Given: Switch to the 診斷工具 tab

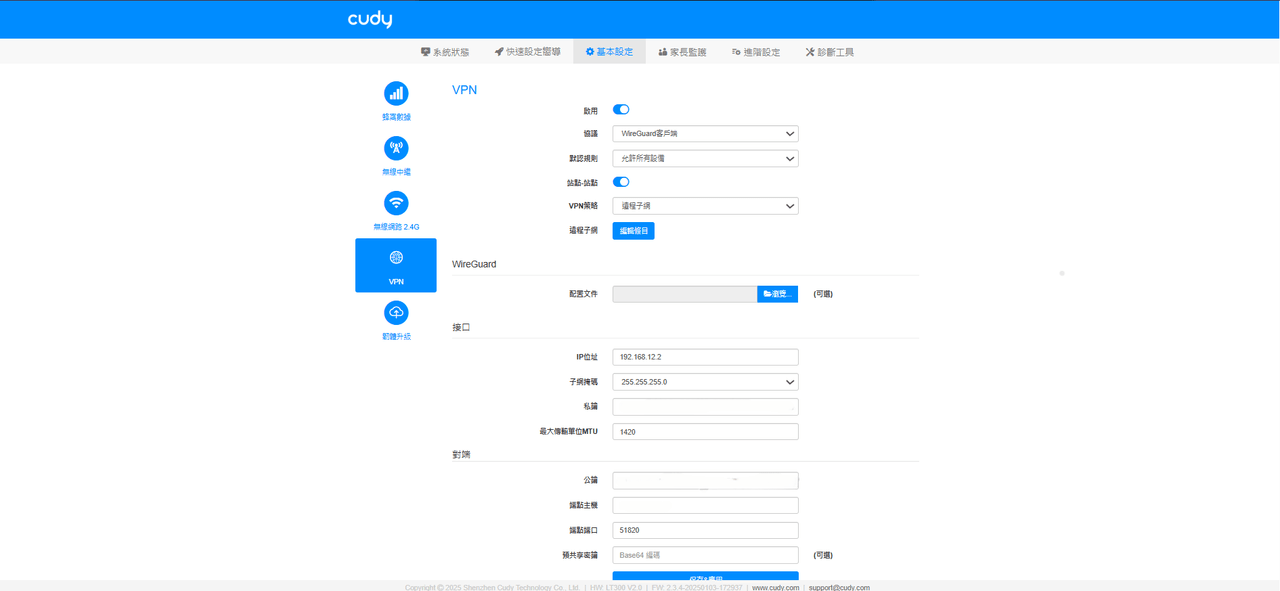Looking at the screenshot, I should [830, 52].
